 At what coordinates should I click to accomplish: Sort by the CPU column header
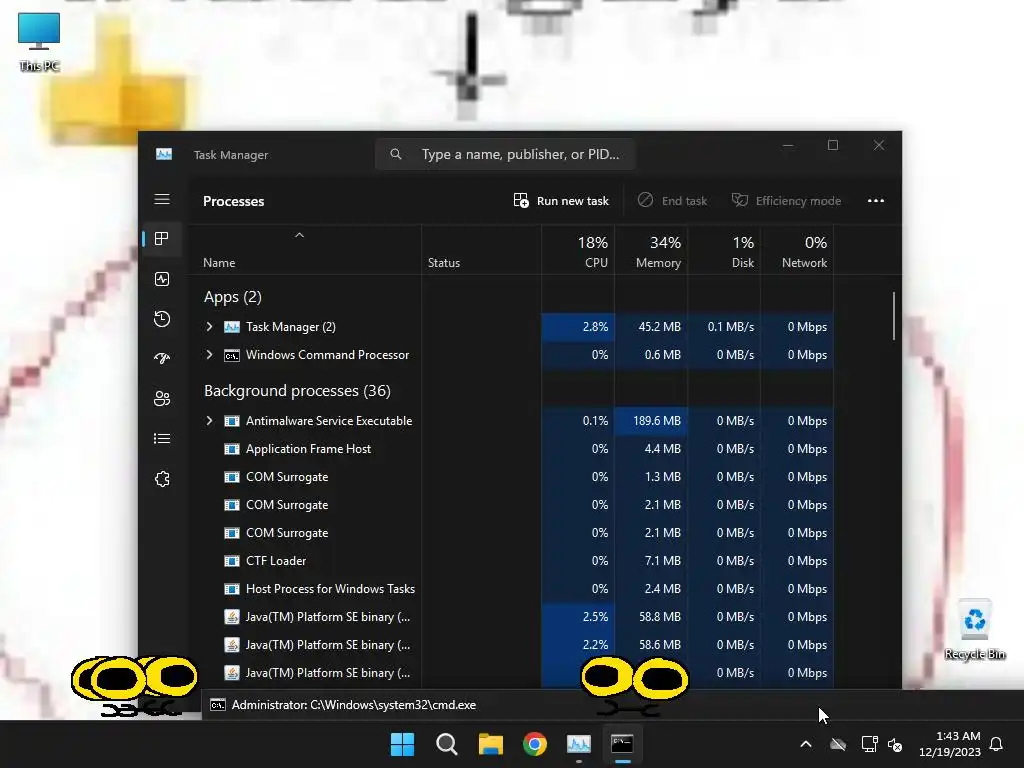(579, 251)
